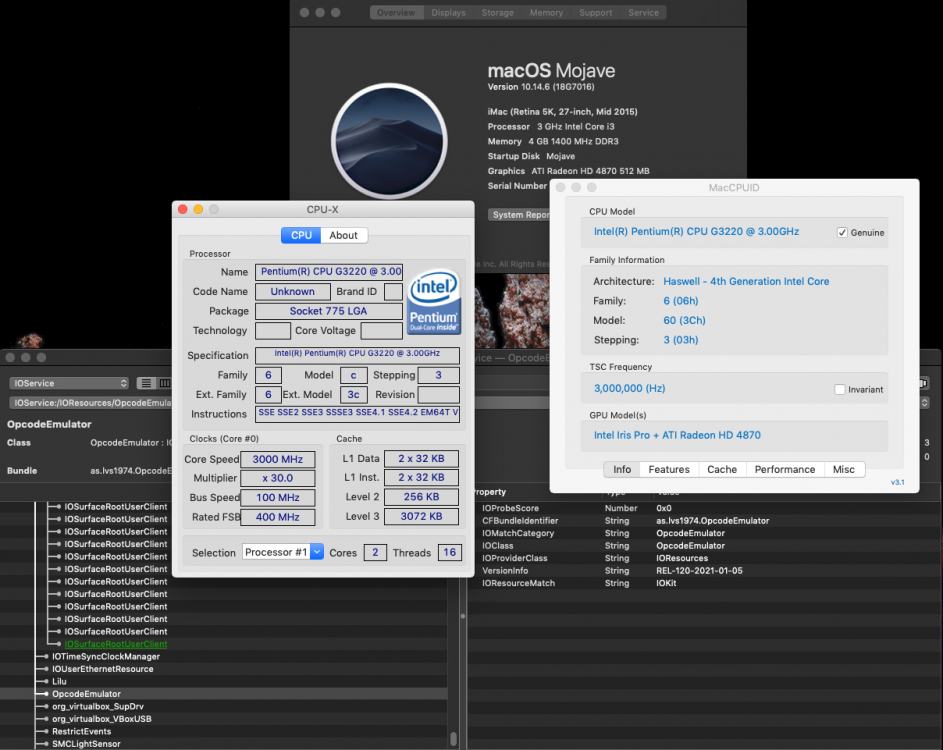
Task: Click the split divider handle between panes
Action: pos(462,616)
